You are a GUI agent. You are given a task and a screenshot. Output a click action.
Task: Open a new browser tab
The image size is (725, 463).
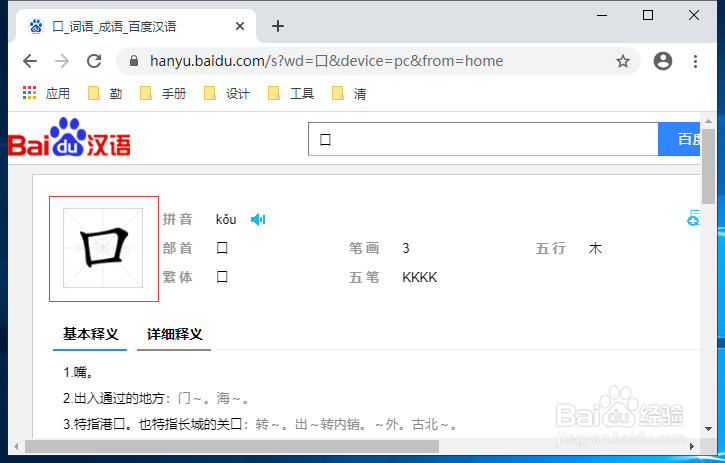(278, 26)
